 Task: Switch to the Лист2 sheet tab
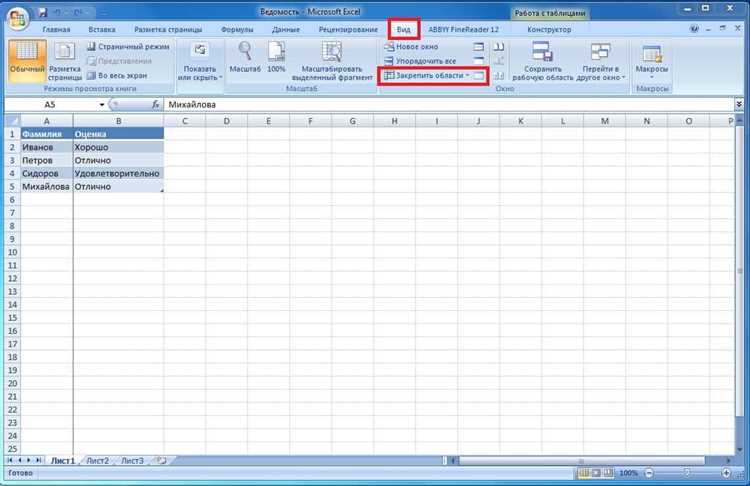click(x=98, y=461)
